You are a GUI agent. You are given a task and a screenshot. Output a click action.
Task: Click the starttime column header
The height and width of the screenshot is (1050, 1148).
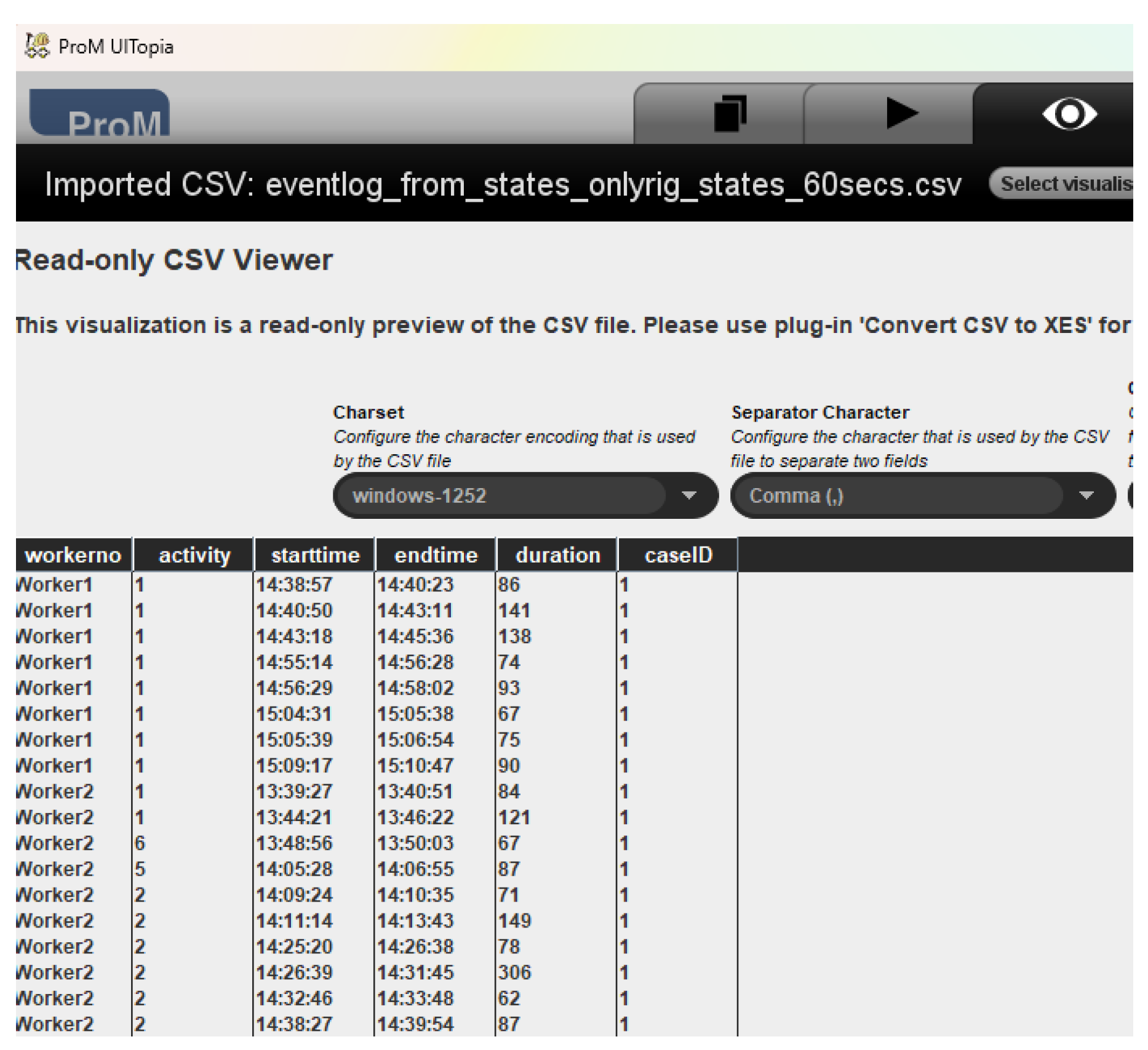[x=315, y=555]
